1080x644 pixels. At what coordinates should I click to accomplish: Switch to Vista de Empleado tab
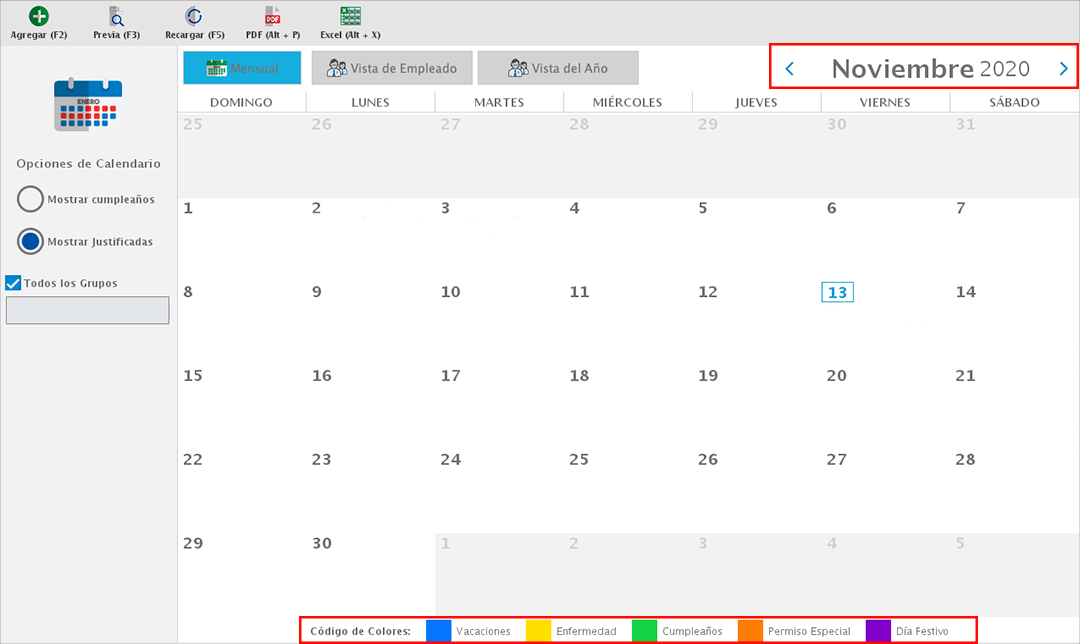(x=391, y=68)
